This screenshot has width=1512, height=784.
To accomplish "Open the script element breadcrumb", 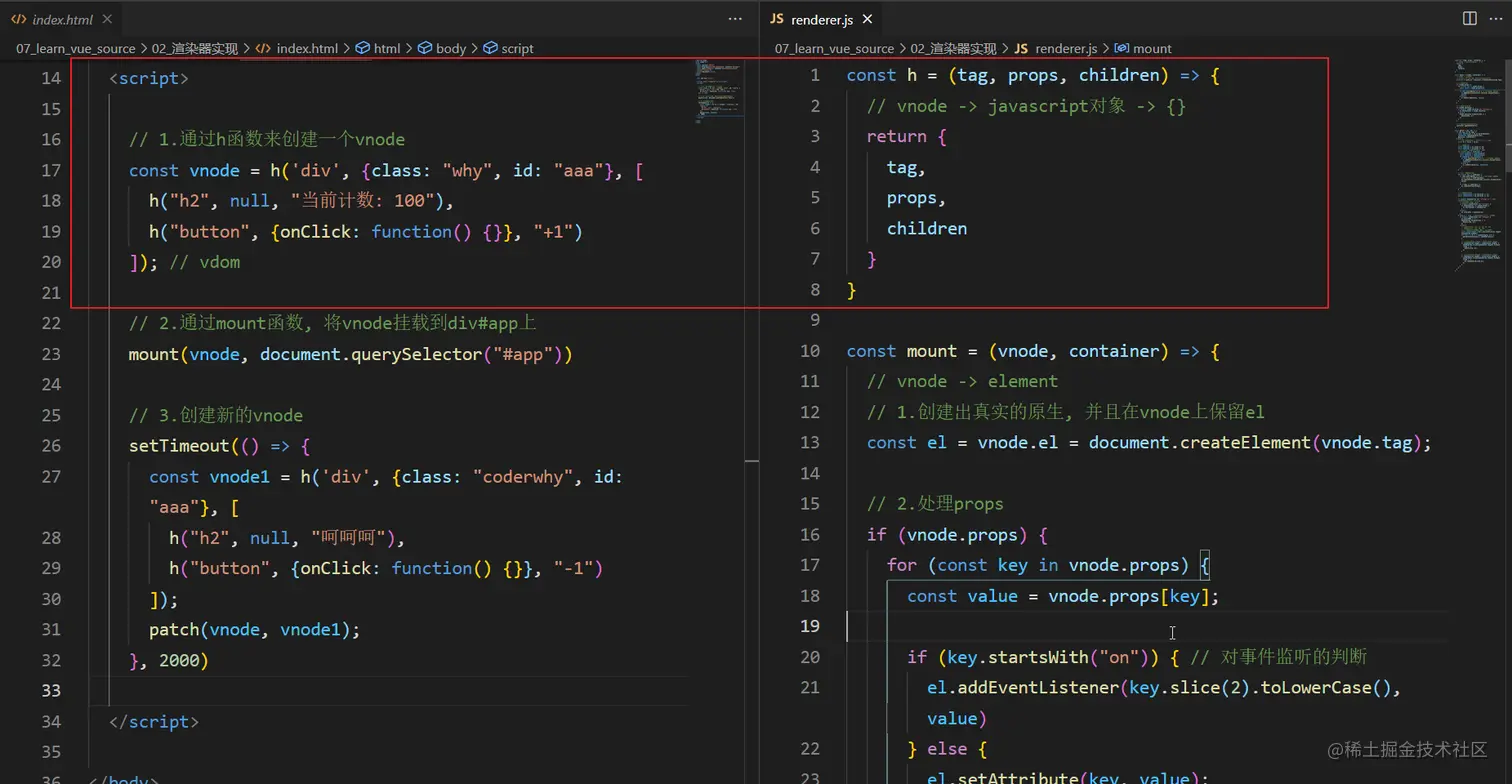I will (x=518, y=48).
